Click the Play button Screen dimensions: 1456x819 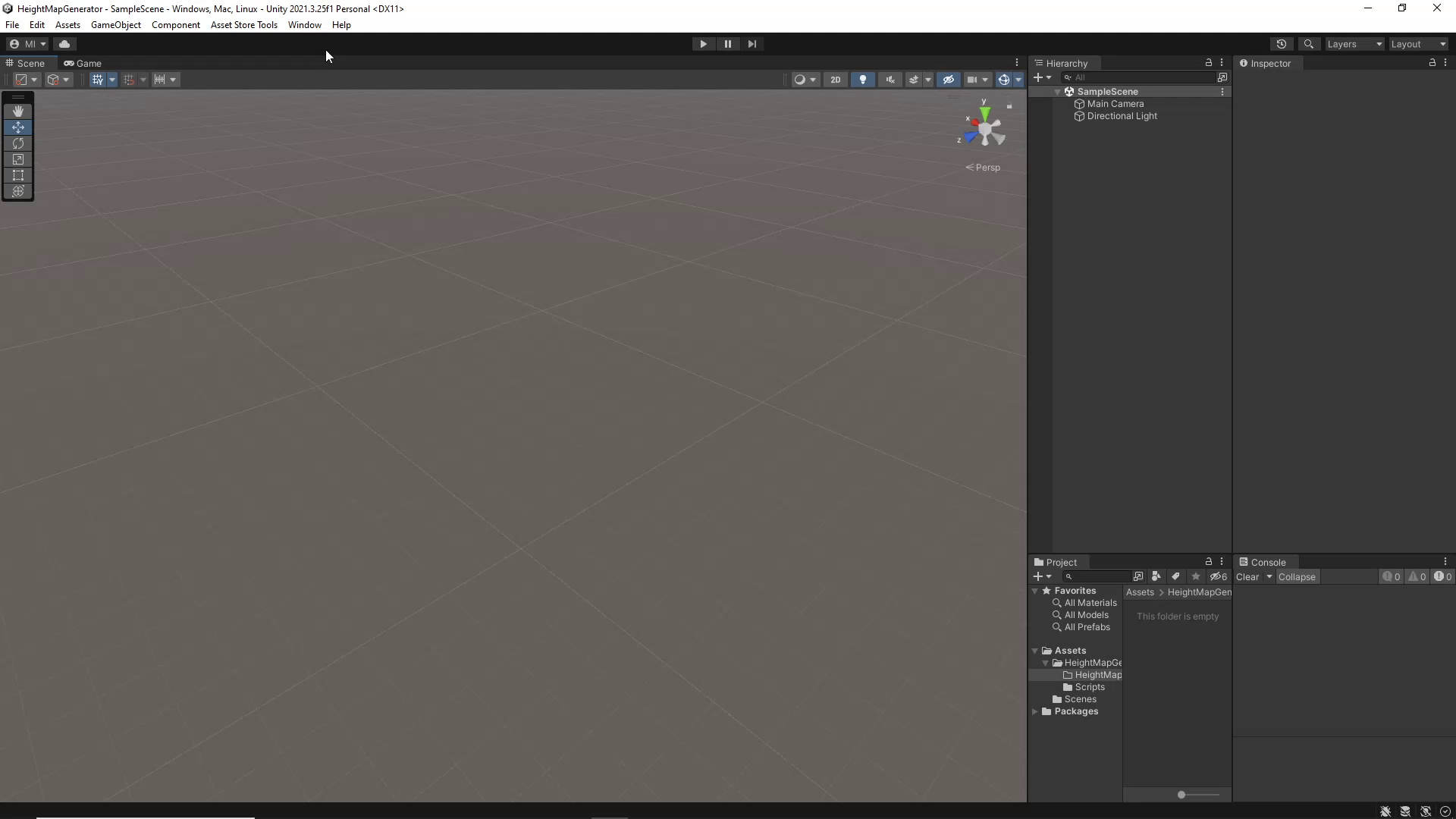point(703,44)
